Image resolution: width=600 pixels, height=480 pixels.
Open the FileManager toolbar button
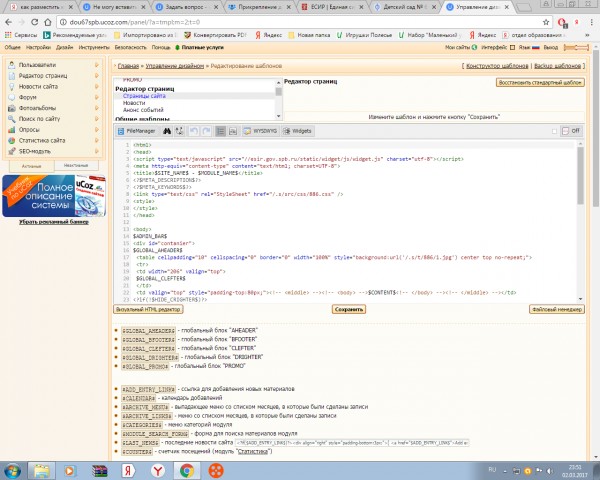tap(137, 131)
